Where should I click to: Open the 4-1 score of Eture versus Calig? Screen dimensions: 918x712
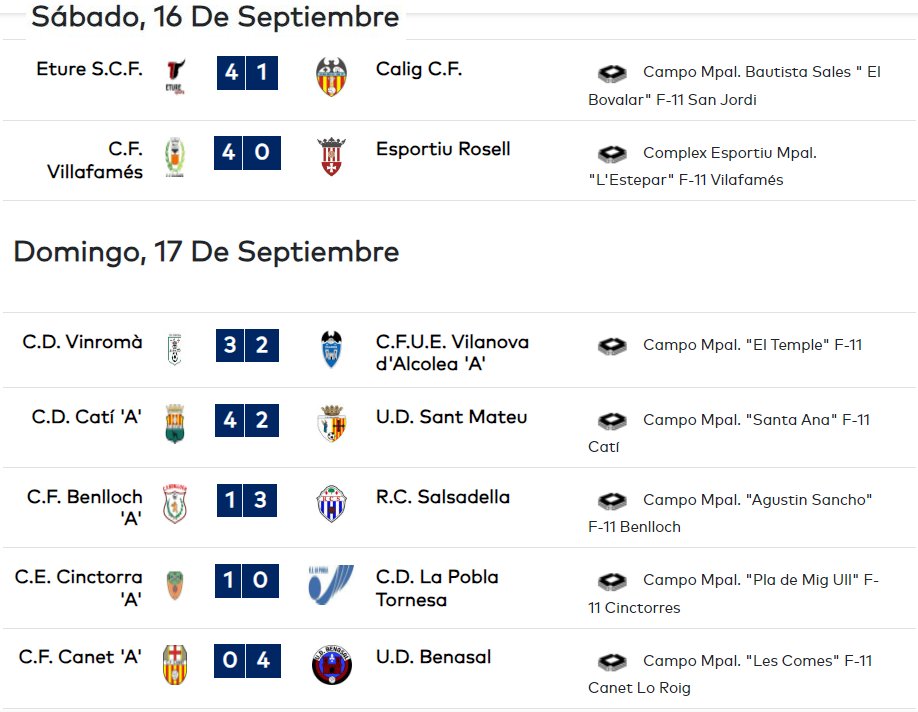(x=247, y=73)
